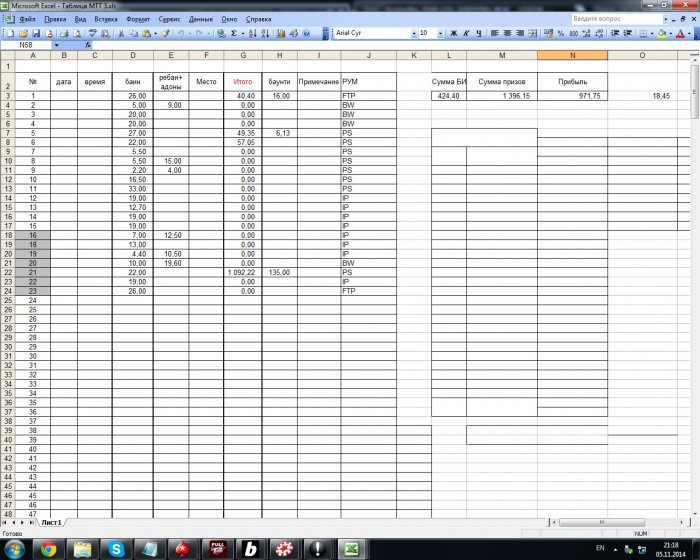Open the Файл menu
The image size is (700, 560).
(x=27, y=19)
